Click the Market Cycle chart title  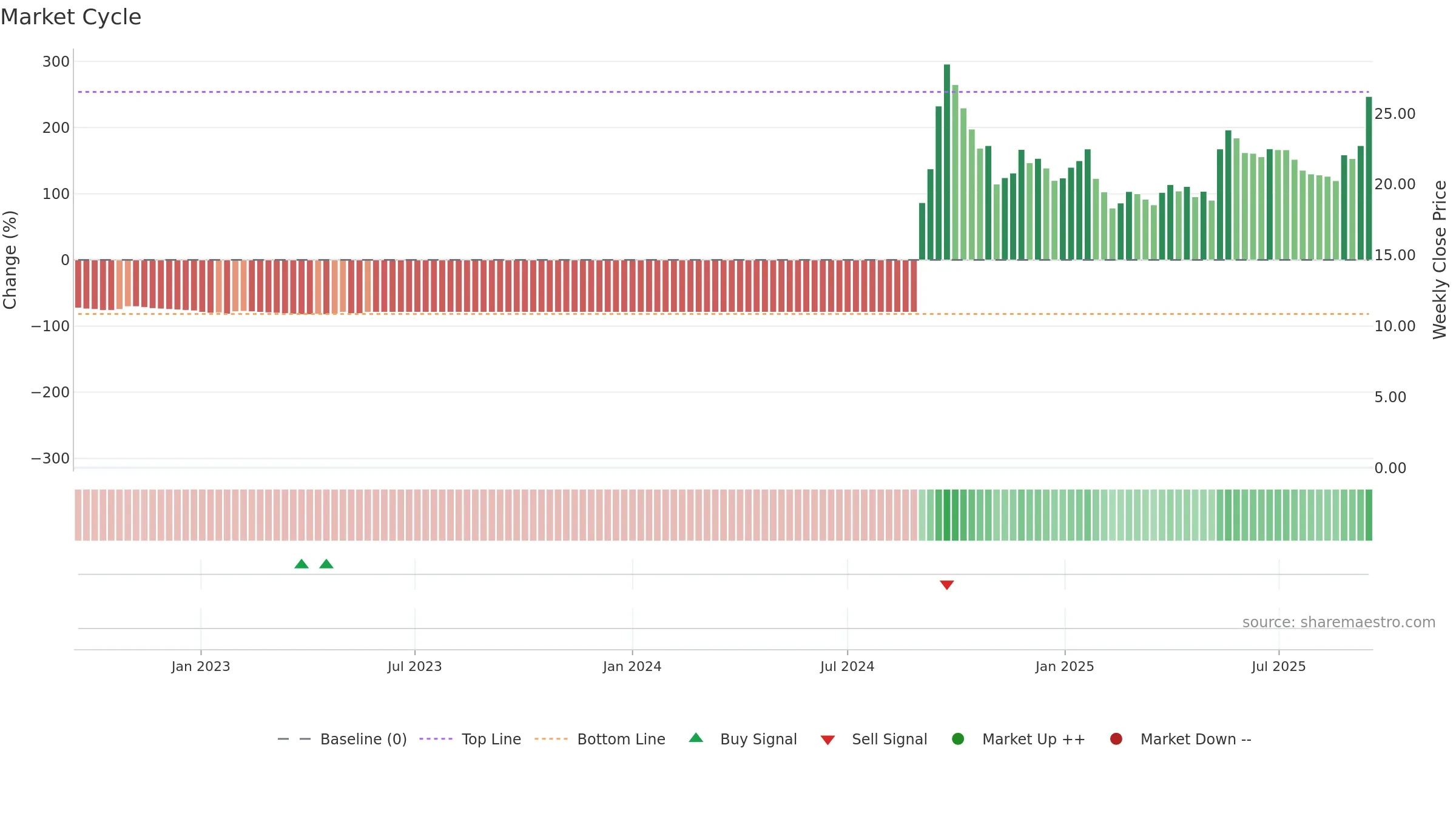click(71, 17)
